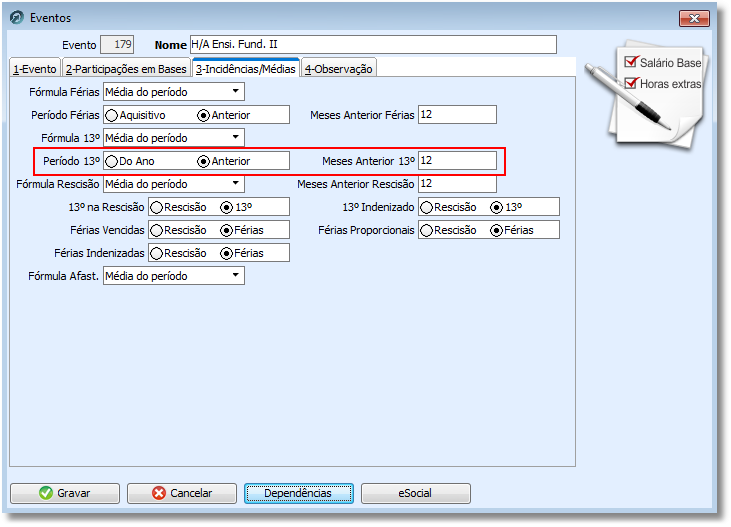Click the Salário Base checkmark graphic
731x527 pixels.
[x=631, y=62]
